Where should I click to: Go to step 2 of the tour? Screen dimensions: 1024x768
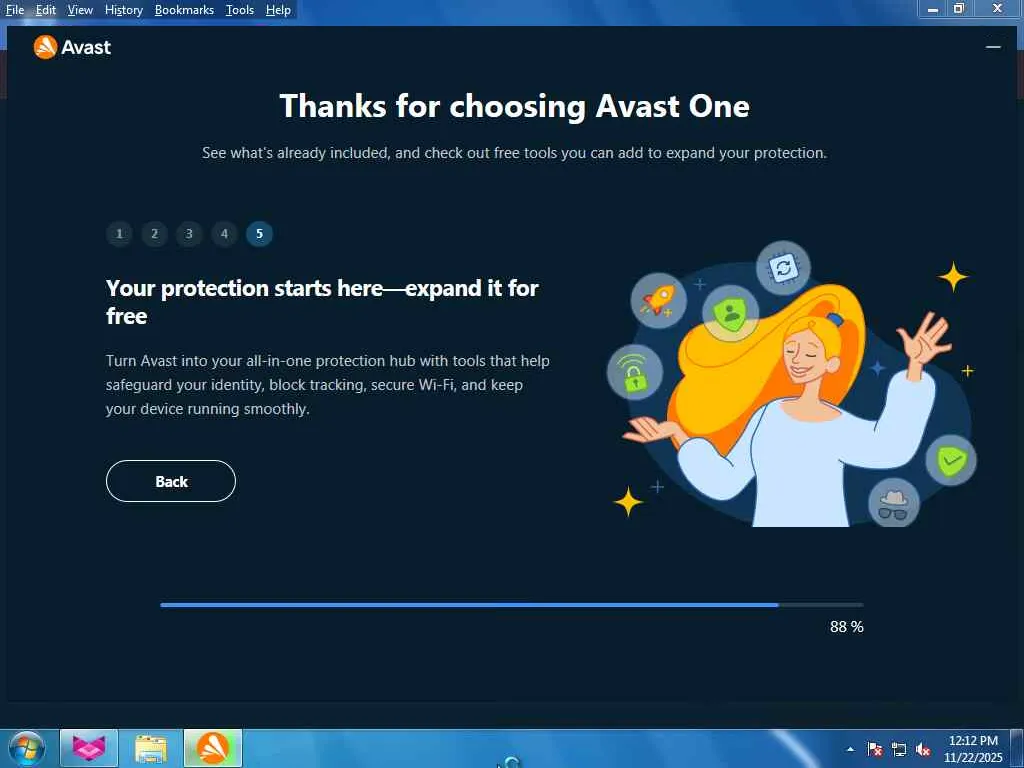point(155,234)
